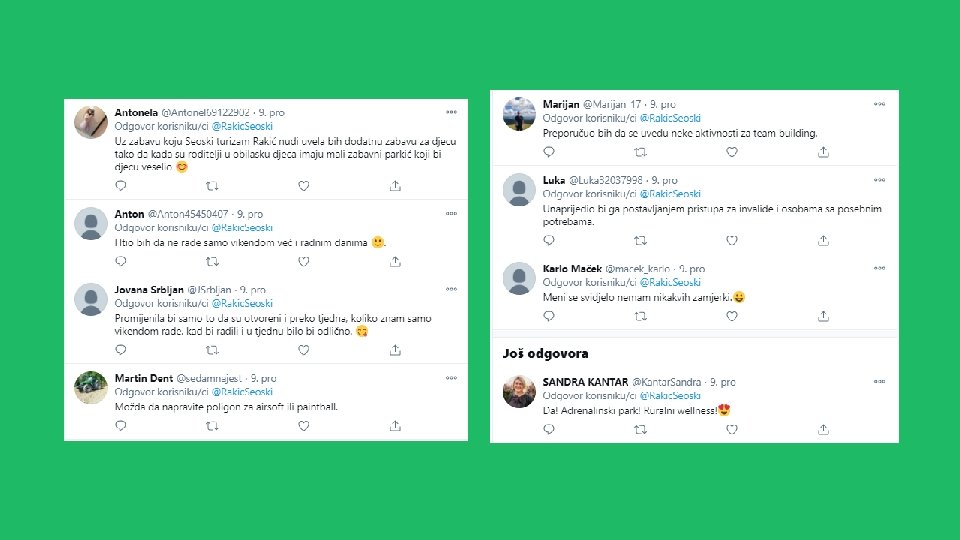Open three-dot menu on Karlo Maček's tweet
This screenshot has height=540, width=960.
(x=879, y=268)
